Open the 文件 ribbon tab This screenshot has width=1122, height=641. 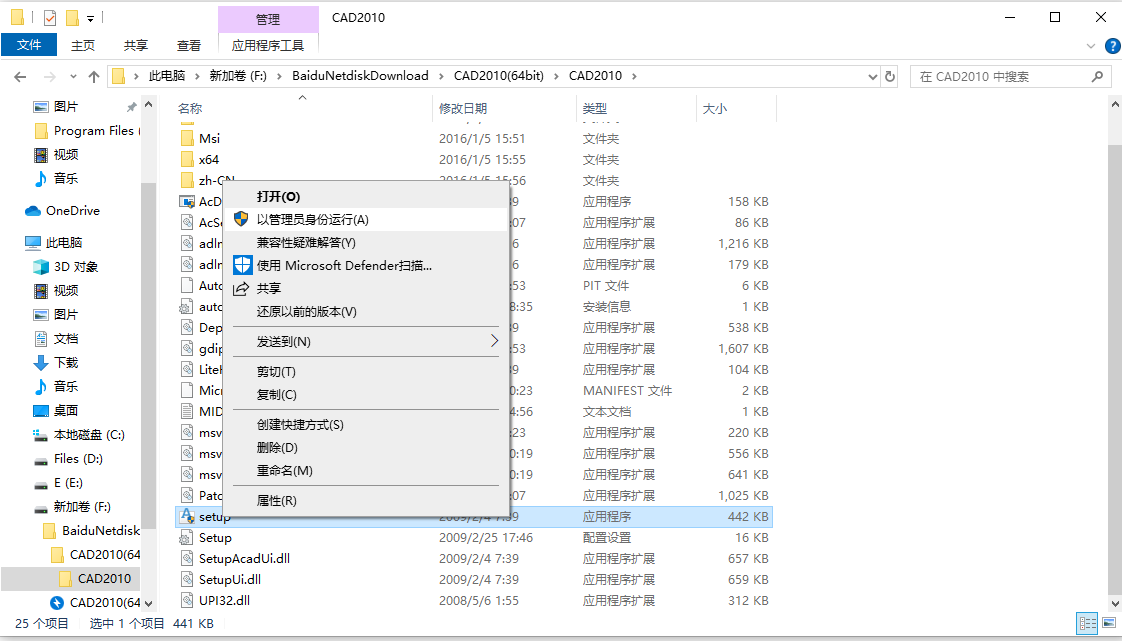pyautogui.click(x=29, y=45)
